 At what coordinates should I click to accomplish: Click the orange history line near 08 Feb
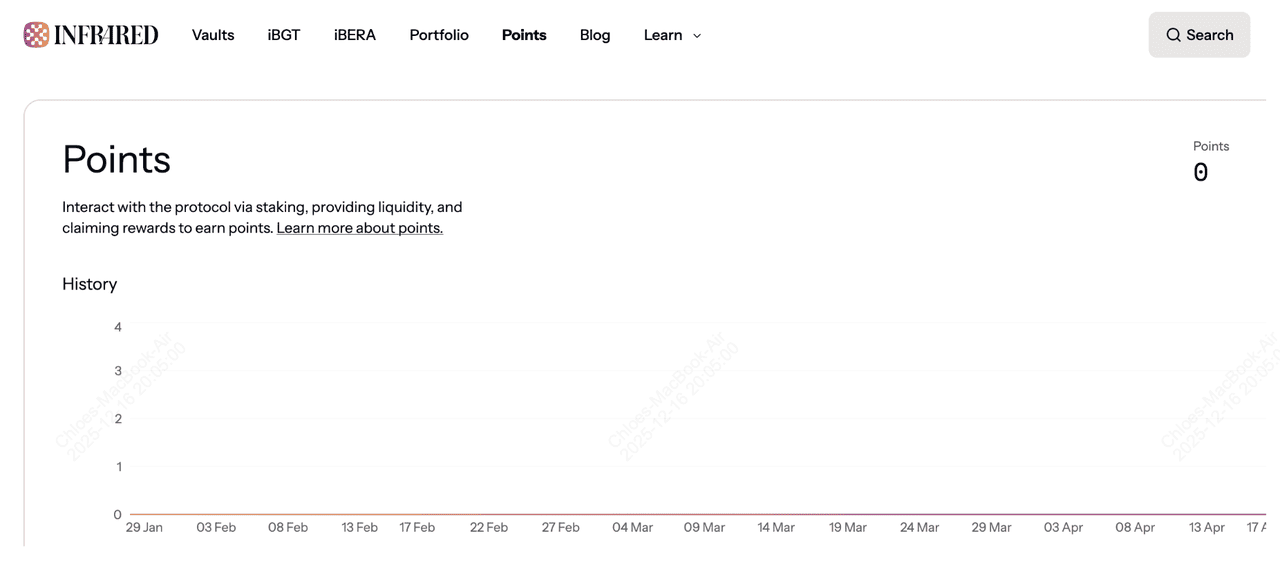tap(288, 514)
